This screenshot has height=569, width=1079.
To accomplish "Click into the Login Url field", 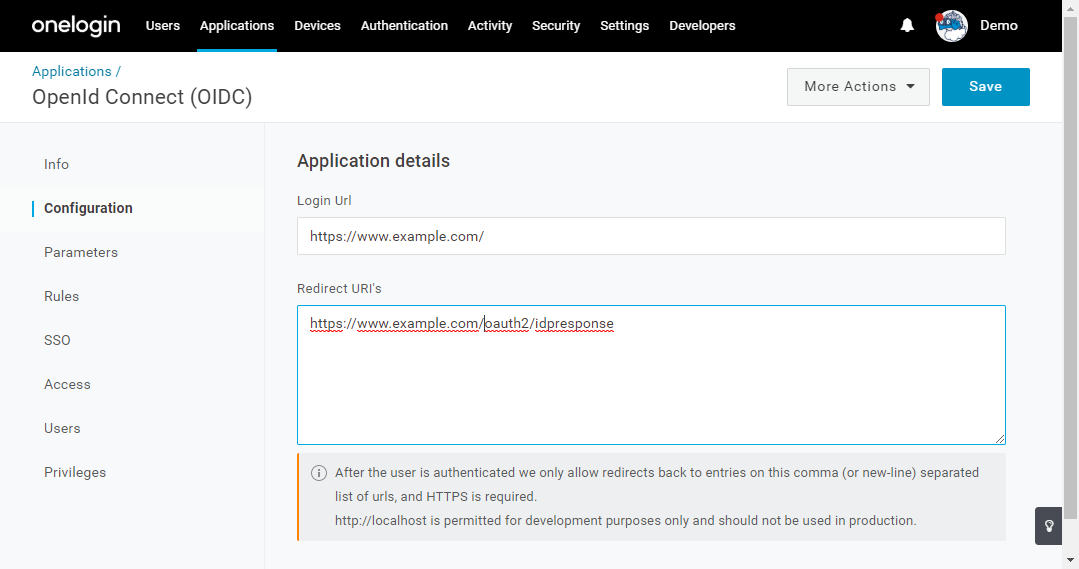I will pos(651,236).
